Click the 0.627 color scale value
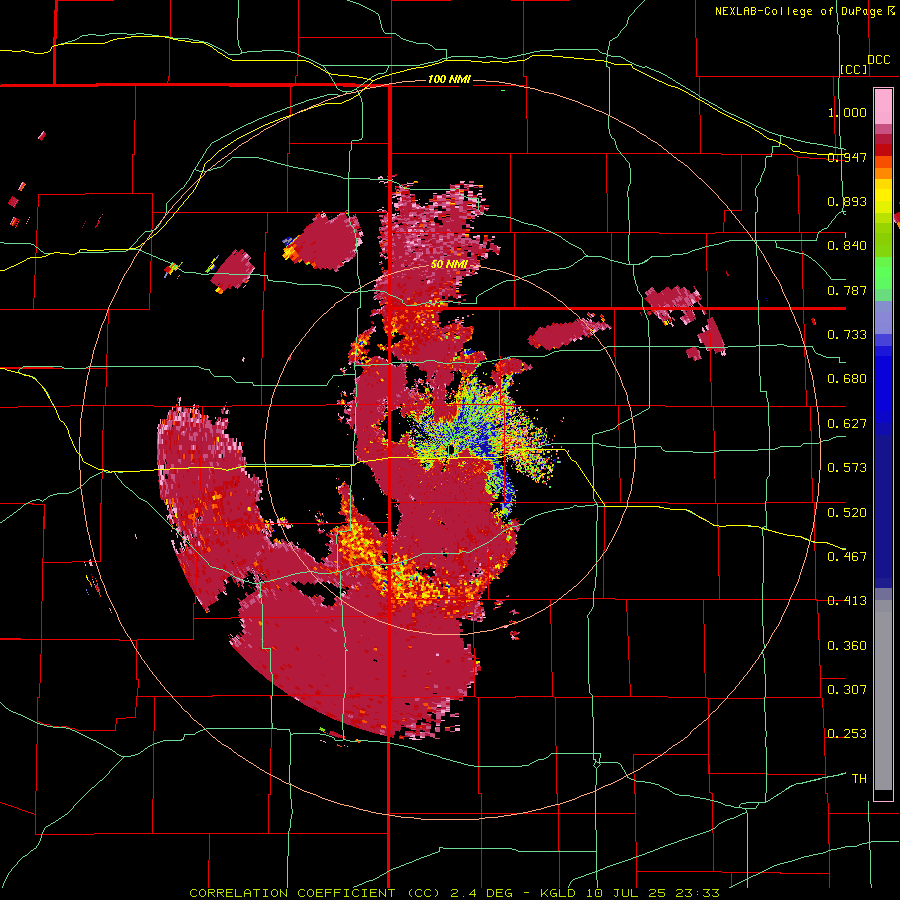Image resolution: width=900 pixels, height=900 pixels. [x=847, y=424]
